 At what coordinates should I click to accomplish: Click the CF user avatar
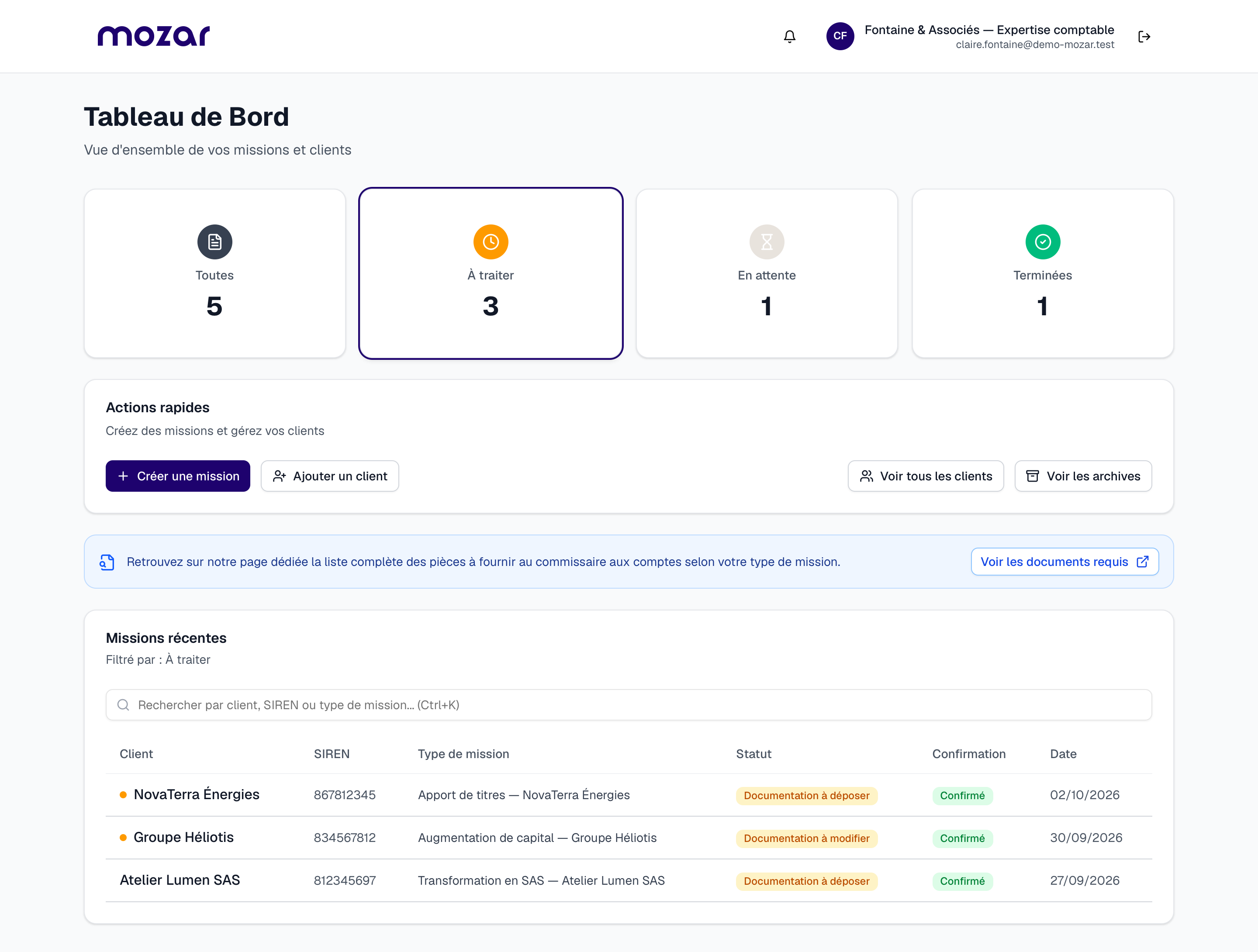tap(840, 36)
